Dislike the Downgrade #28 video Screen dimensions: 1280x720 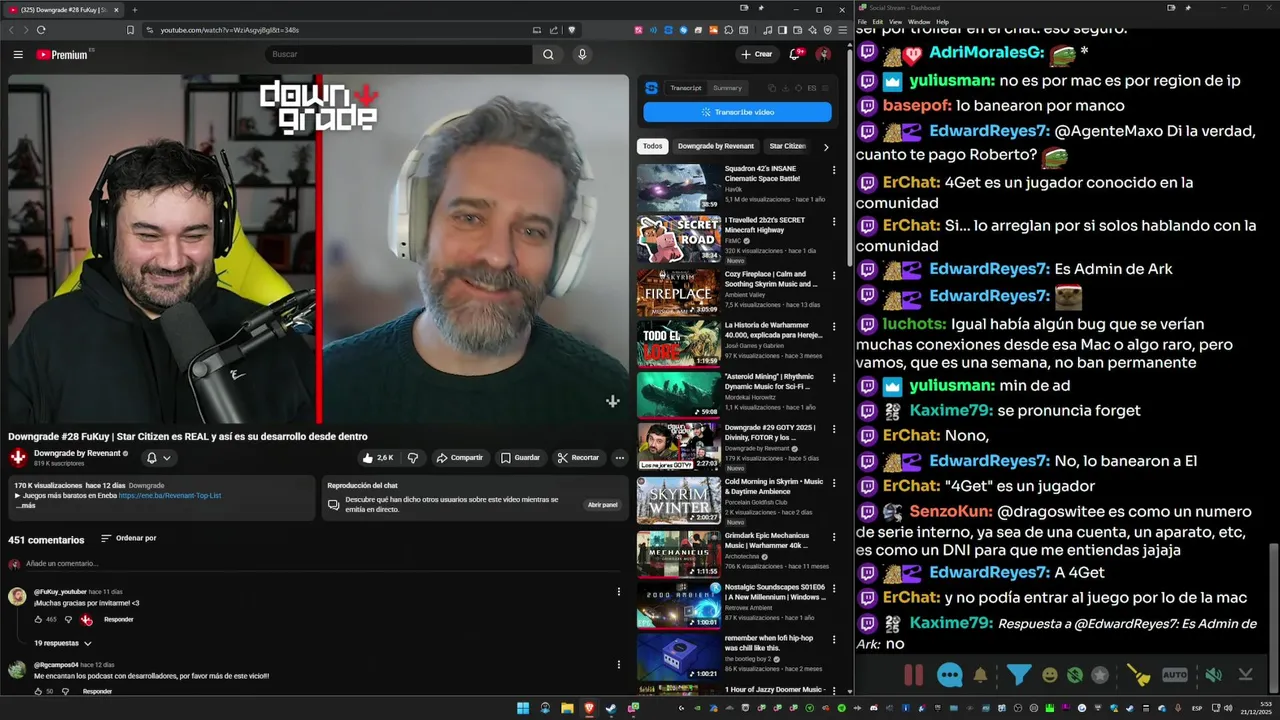[412, 457]
